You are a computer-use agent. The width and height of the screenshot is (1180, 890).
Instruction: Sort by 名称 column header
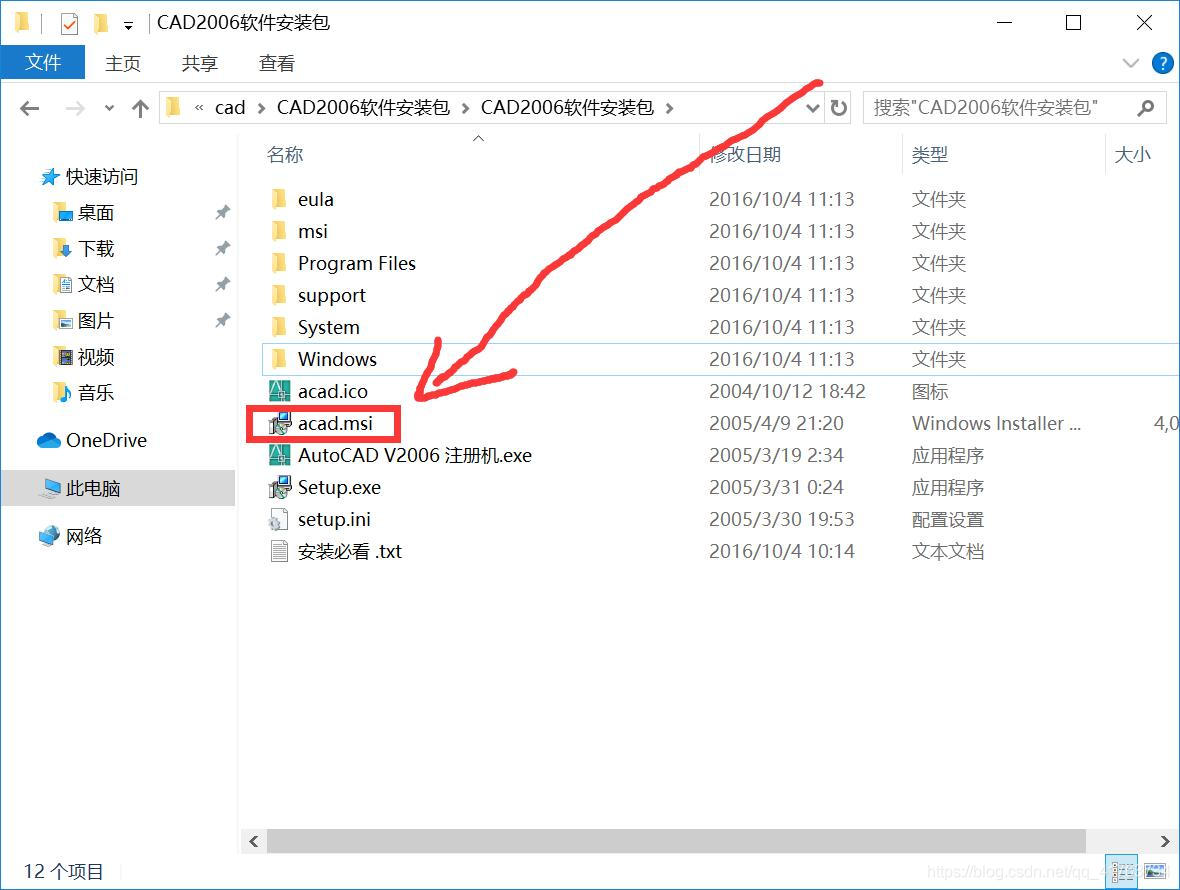pos(285,155)
